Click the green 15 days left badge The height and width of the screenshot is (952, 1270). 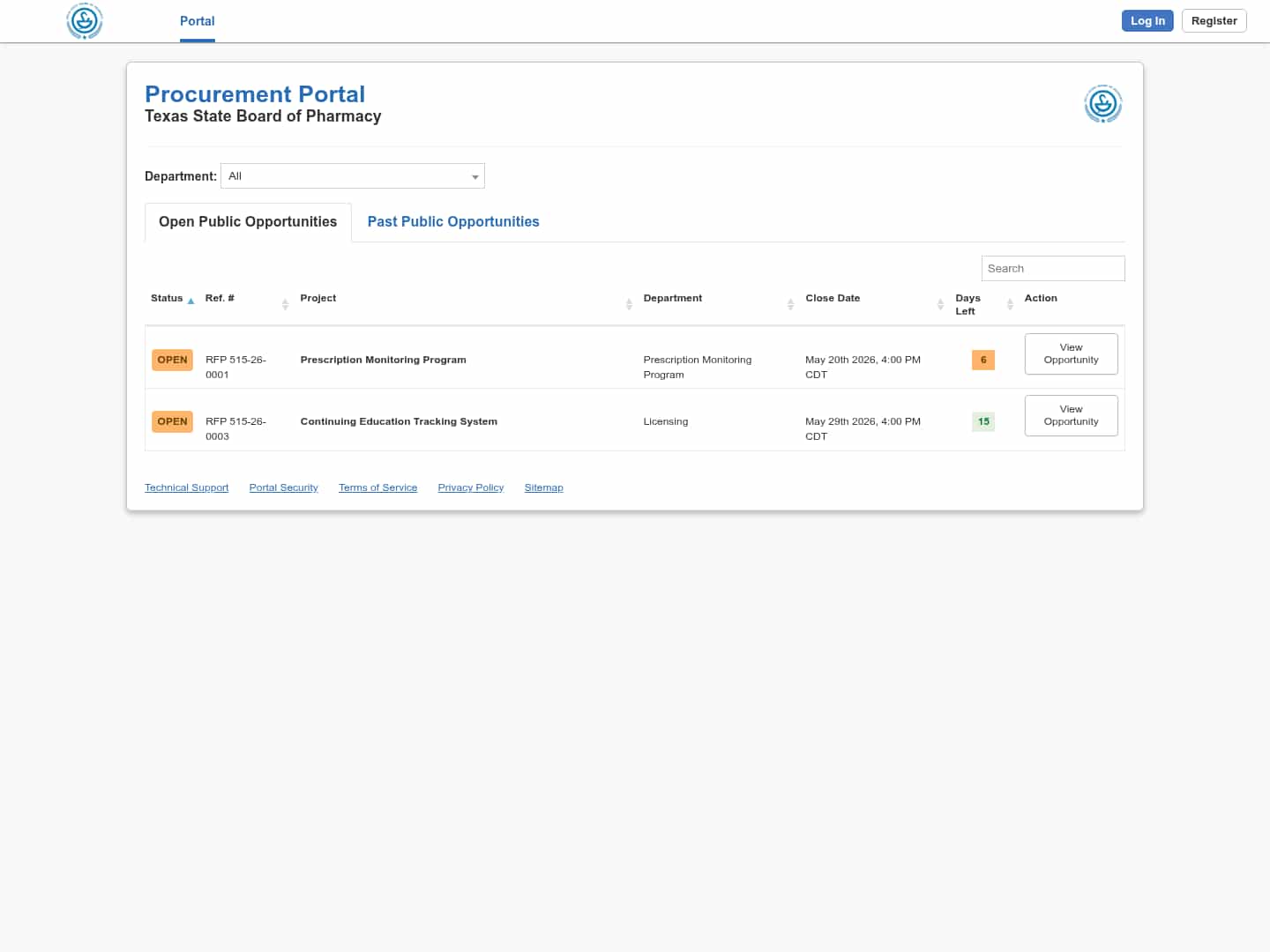point(983,421)
